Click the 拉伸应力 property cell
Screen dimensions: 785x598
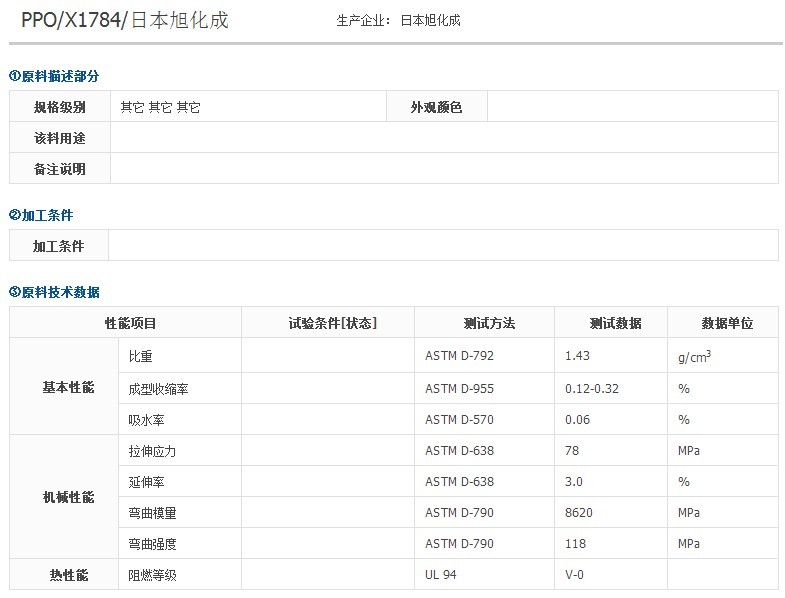pos(180,451)
